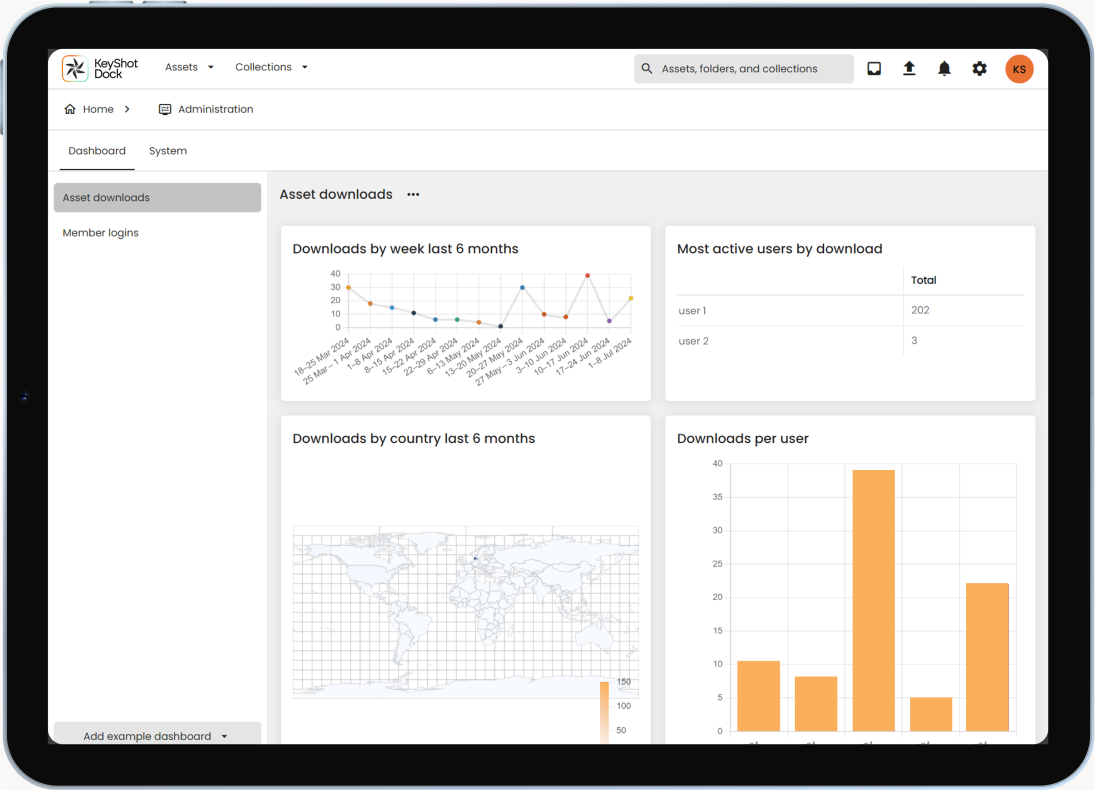This screenshot has width=1095, height=790.
Task: Click the tallest orange bar in chart
Action: [x=873, y=600]
